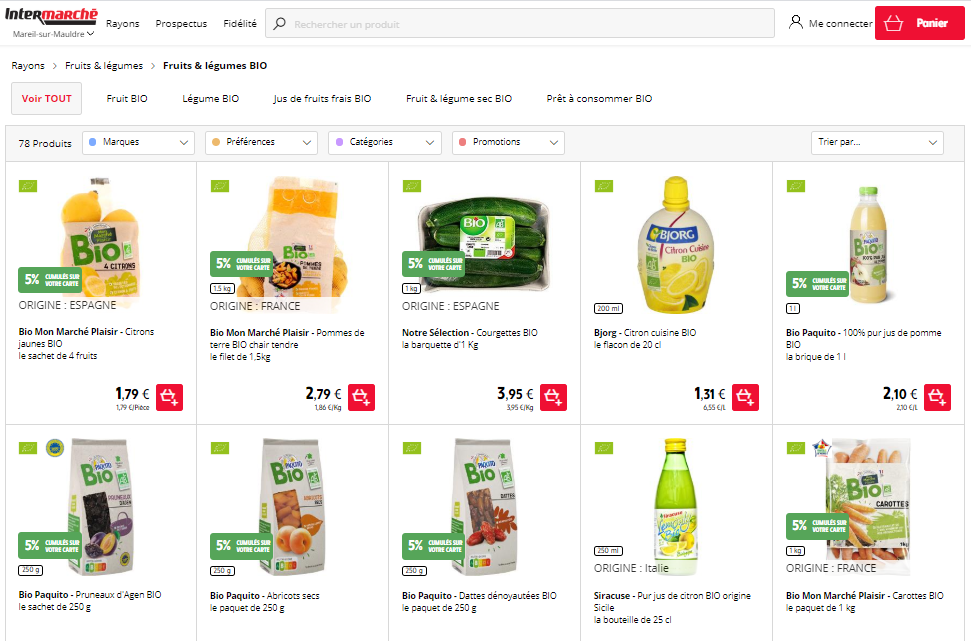Open Bio Mon Marché Plaisir Citrons jaunes product
971x641 pixels.
click(x=86, y=343)
